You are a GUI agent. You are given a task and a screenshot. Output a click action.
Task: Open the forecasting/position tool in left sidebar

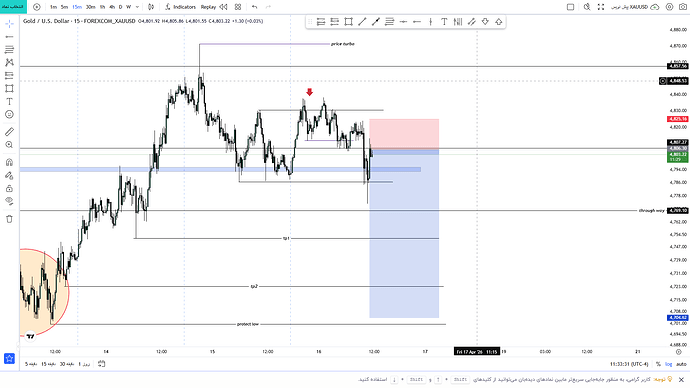(x=9, y=75)
